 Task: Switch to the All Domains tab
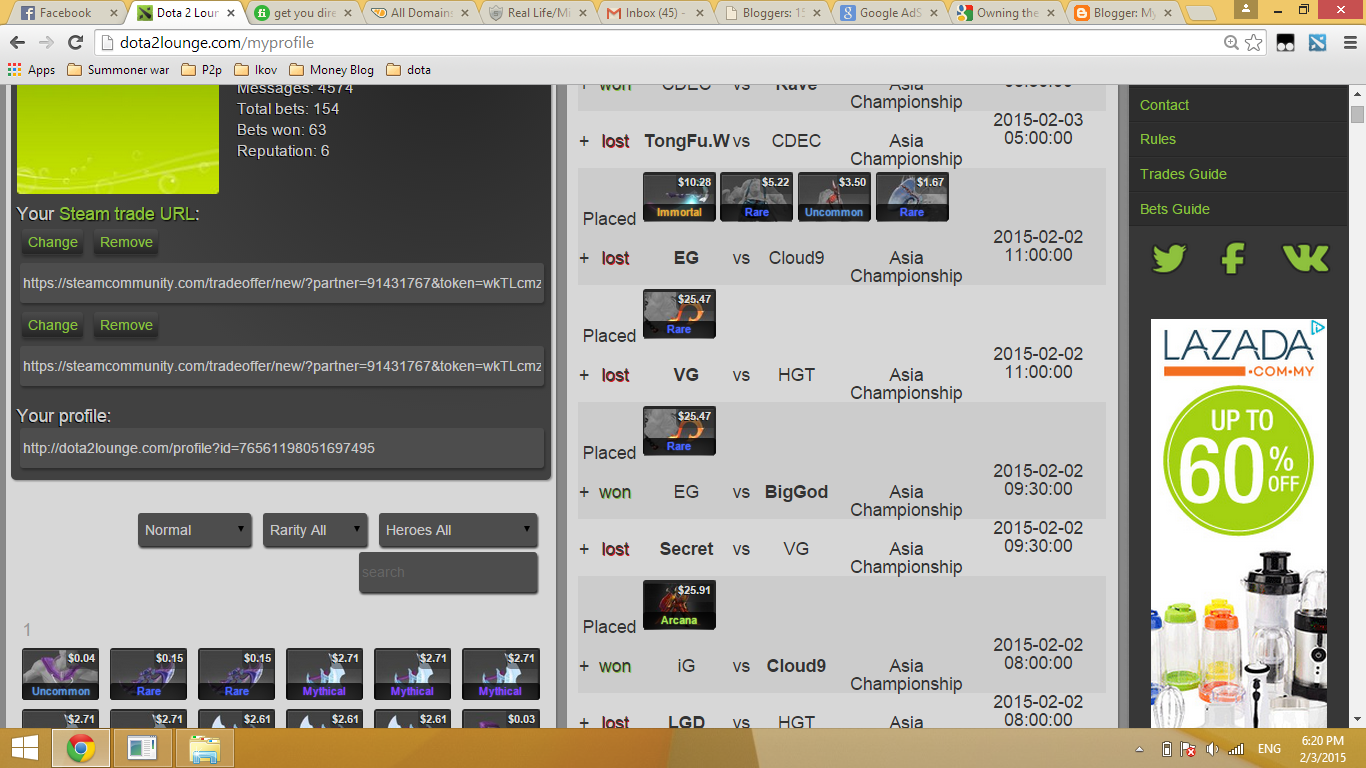[x=418, y=13]
